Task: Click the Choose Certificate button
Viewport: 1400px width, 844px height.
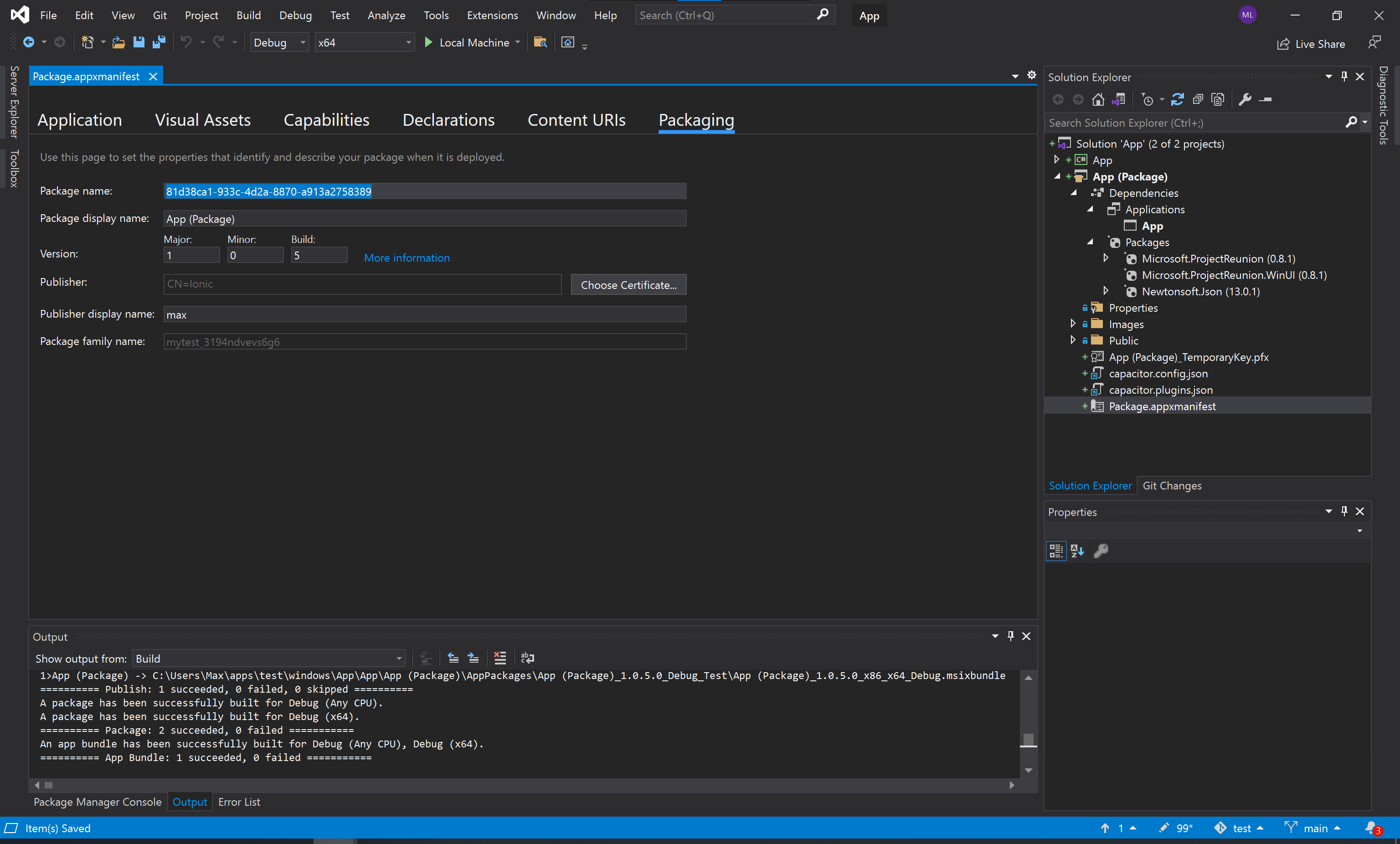Action: [x=628, y=284]
